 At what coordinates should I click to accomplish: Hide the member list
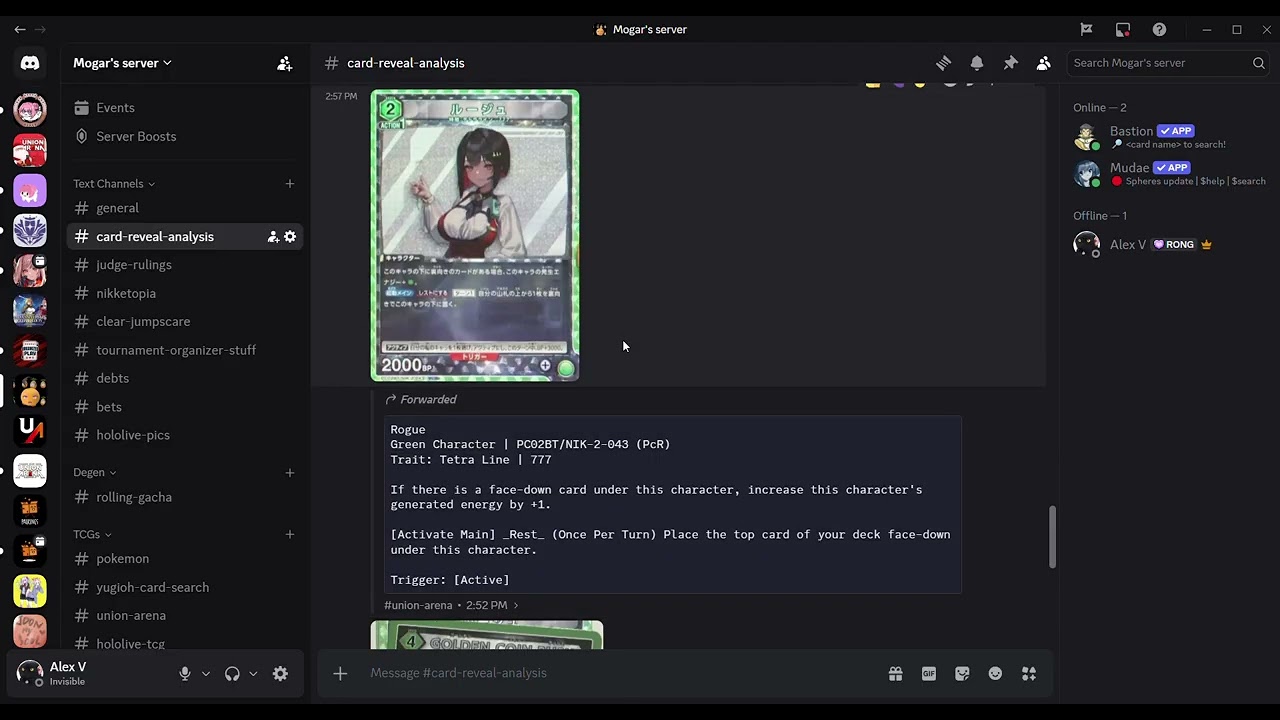(1043, 63)
